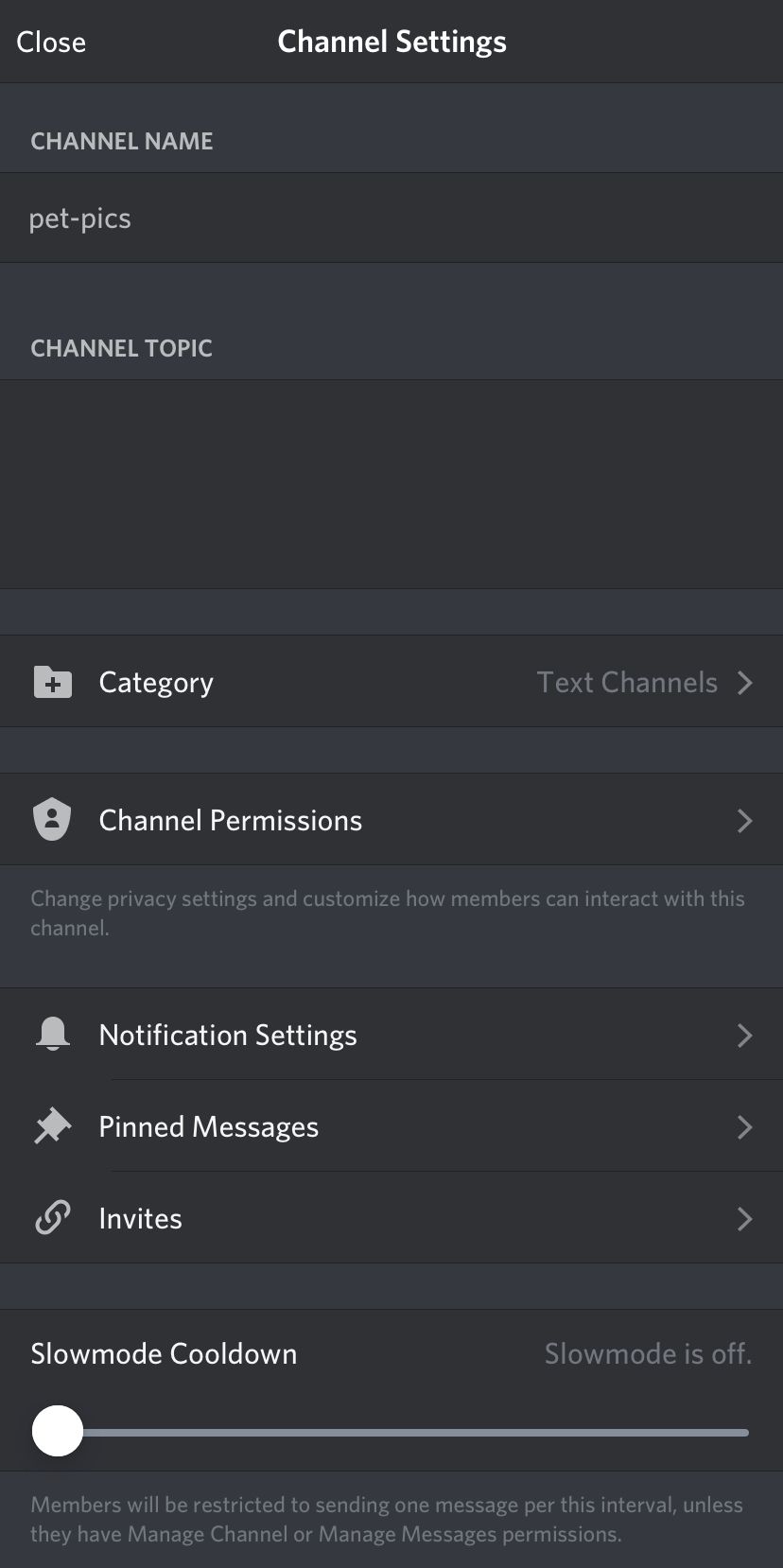Screen dimensions: 783x1568
Task: Open the Category menu item
Action: click(391, 681)
